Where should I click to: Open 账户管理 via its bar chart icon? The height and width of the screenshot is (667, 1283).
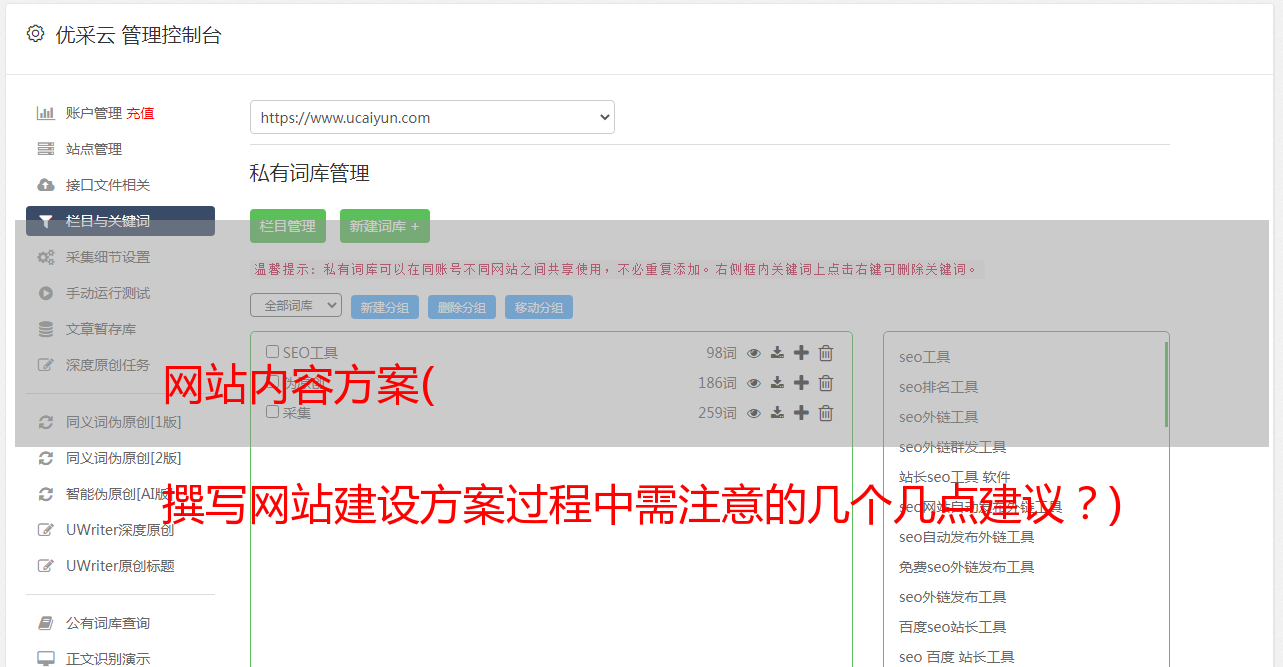click(45, 113)
